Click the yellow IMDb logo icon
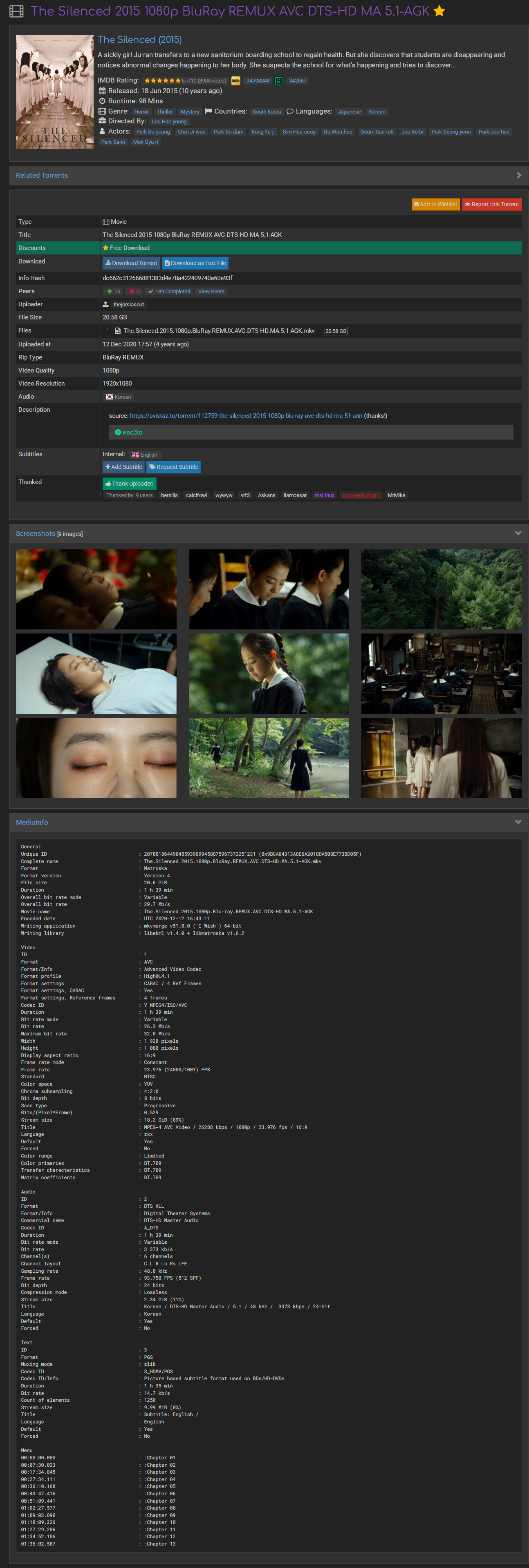Viewport: 529px width, 1568px height. coord(236,81)
